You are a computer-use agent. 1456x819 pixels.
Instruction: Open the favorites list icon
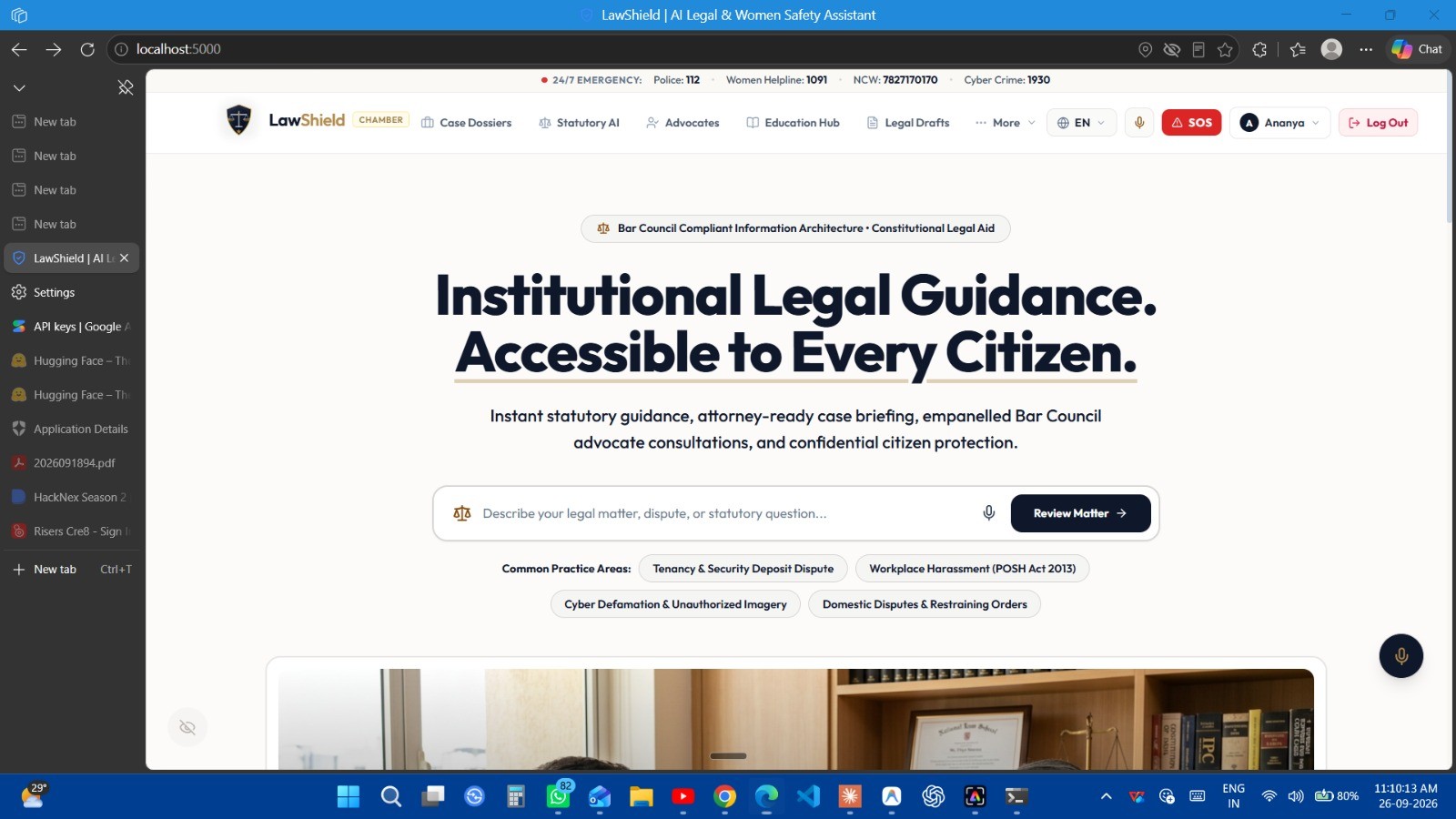click(x=1298, y=49)
